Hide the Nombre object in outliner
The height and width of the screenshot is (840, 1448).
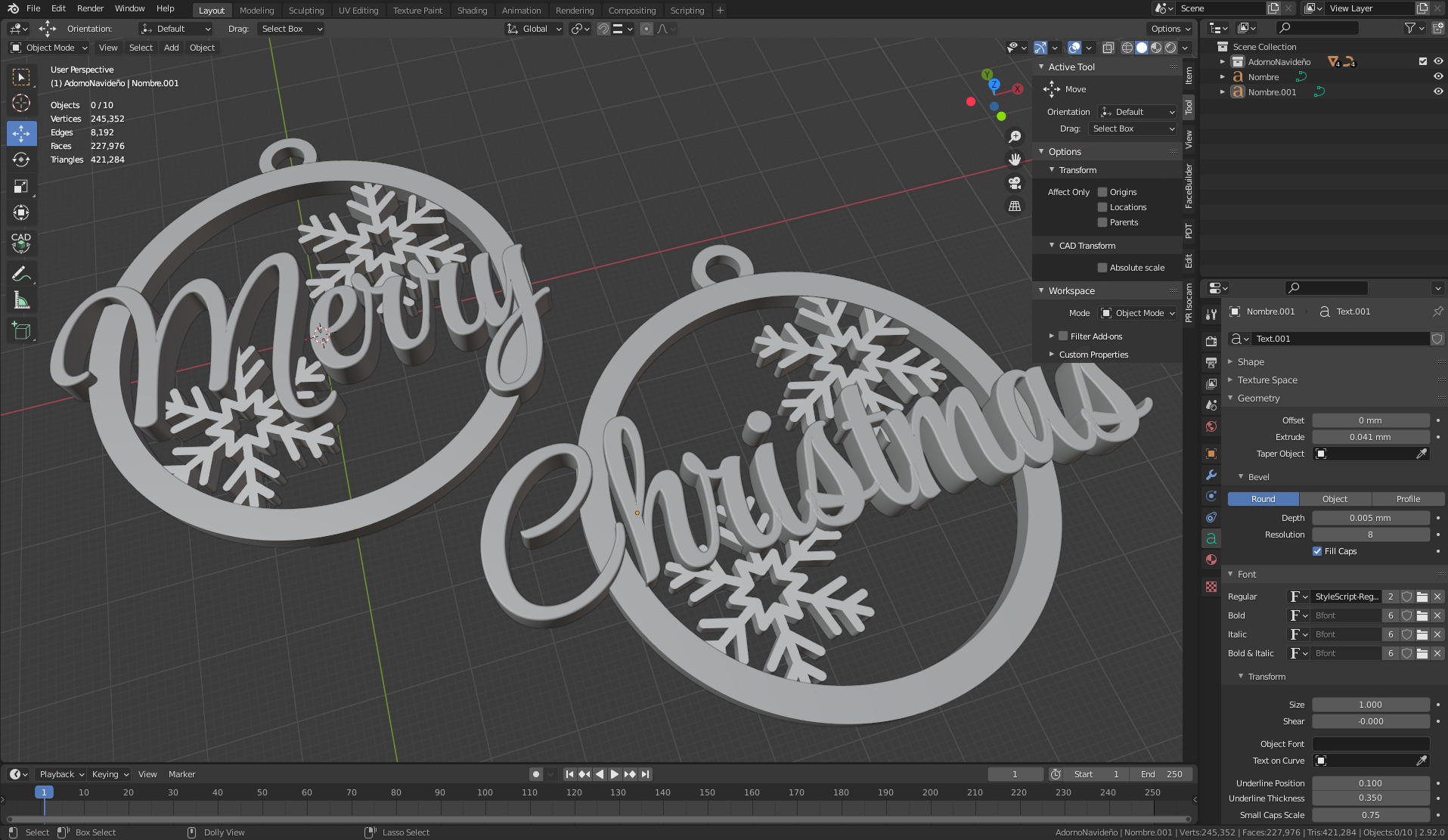(x=1438, y=76)
